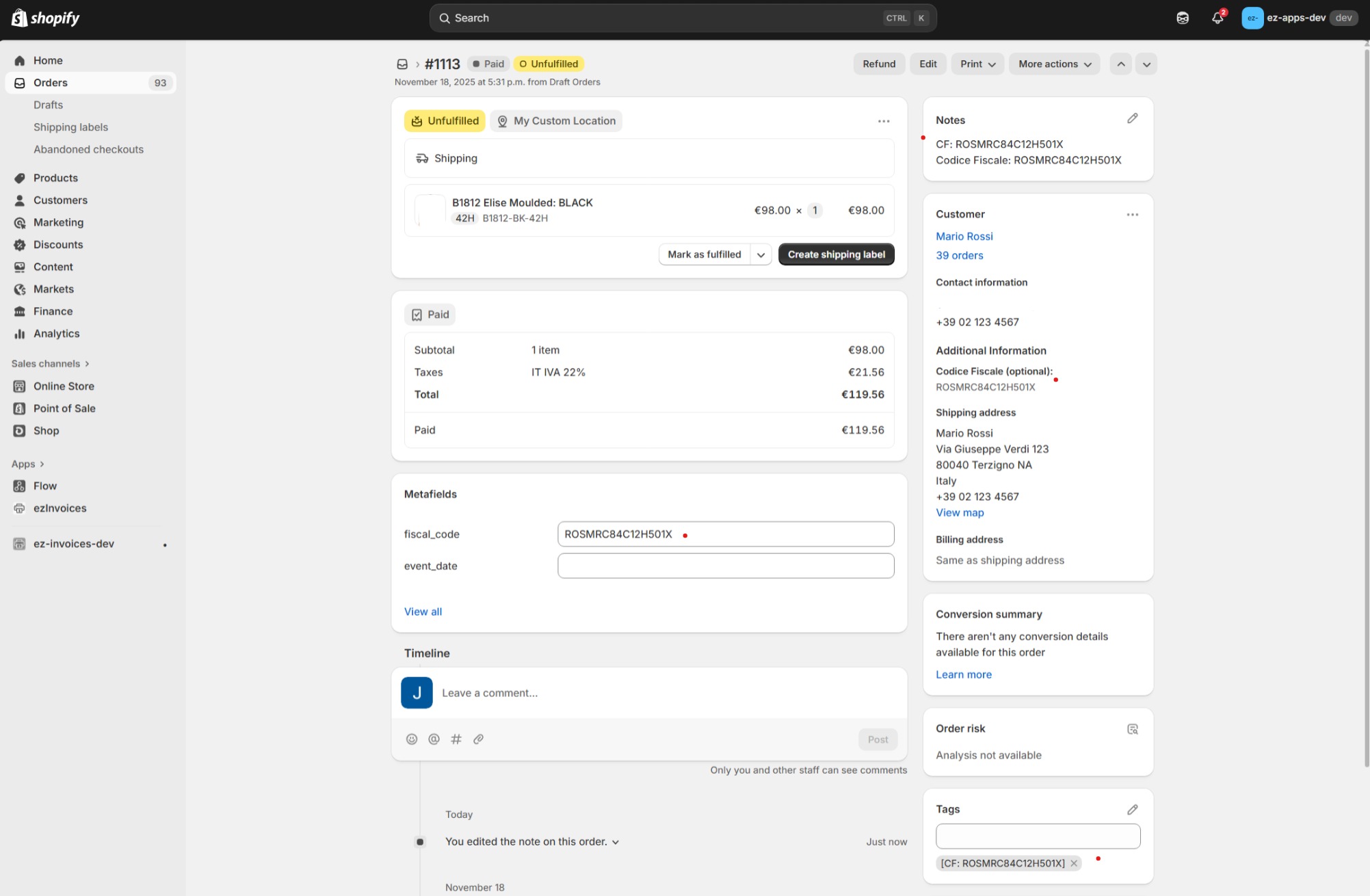Open the Drafts page under Orders
This screenshot has height=896, width=1370.
pyautogui.click(x=48, y=105)
